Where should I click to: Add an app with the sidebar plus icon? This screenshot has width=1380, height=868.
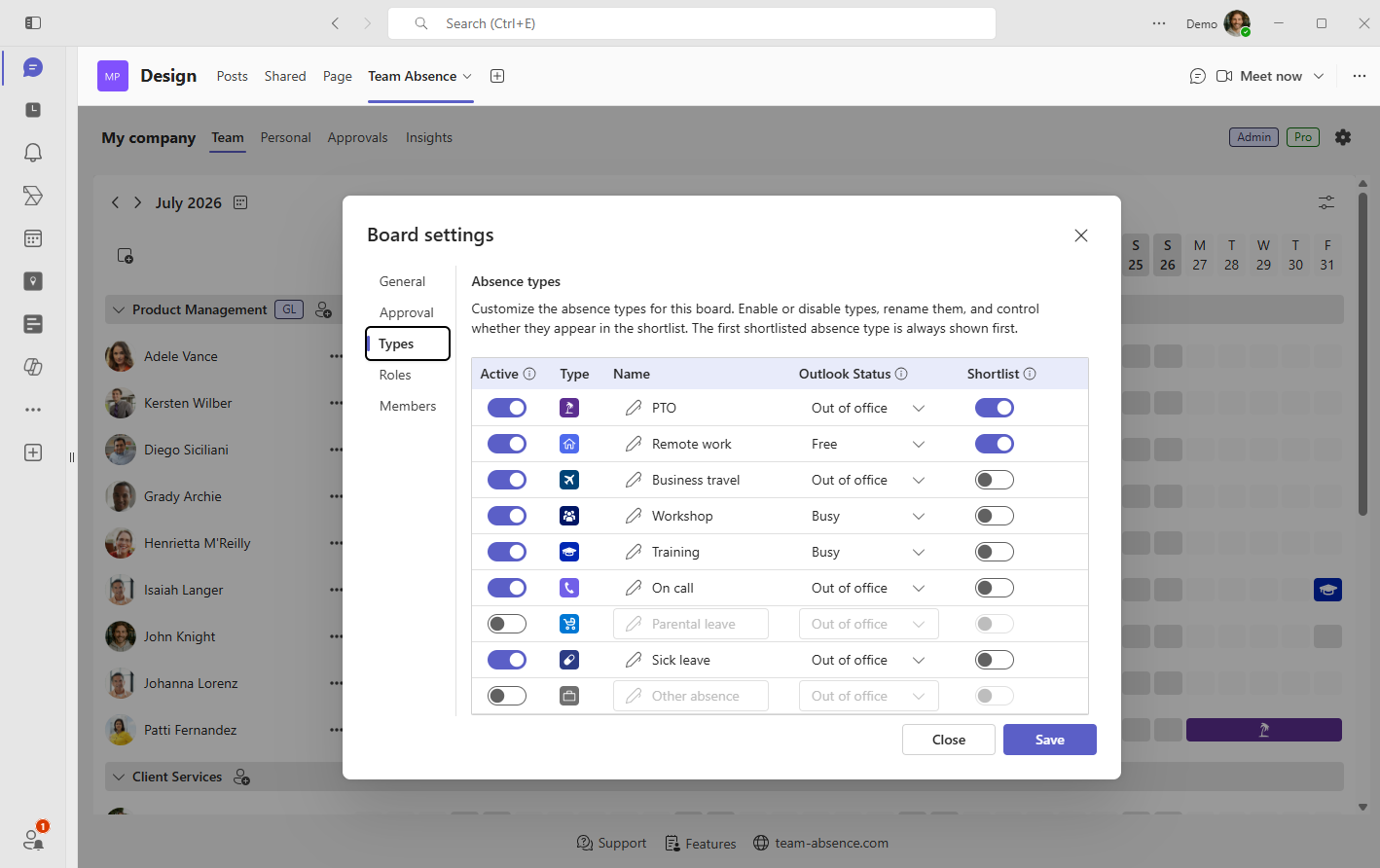[x=33, y=452]
